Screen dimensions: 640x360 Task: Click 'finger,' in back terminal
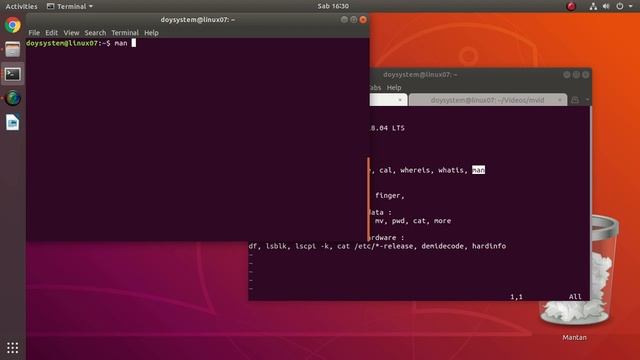click(x=390, y=196)
